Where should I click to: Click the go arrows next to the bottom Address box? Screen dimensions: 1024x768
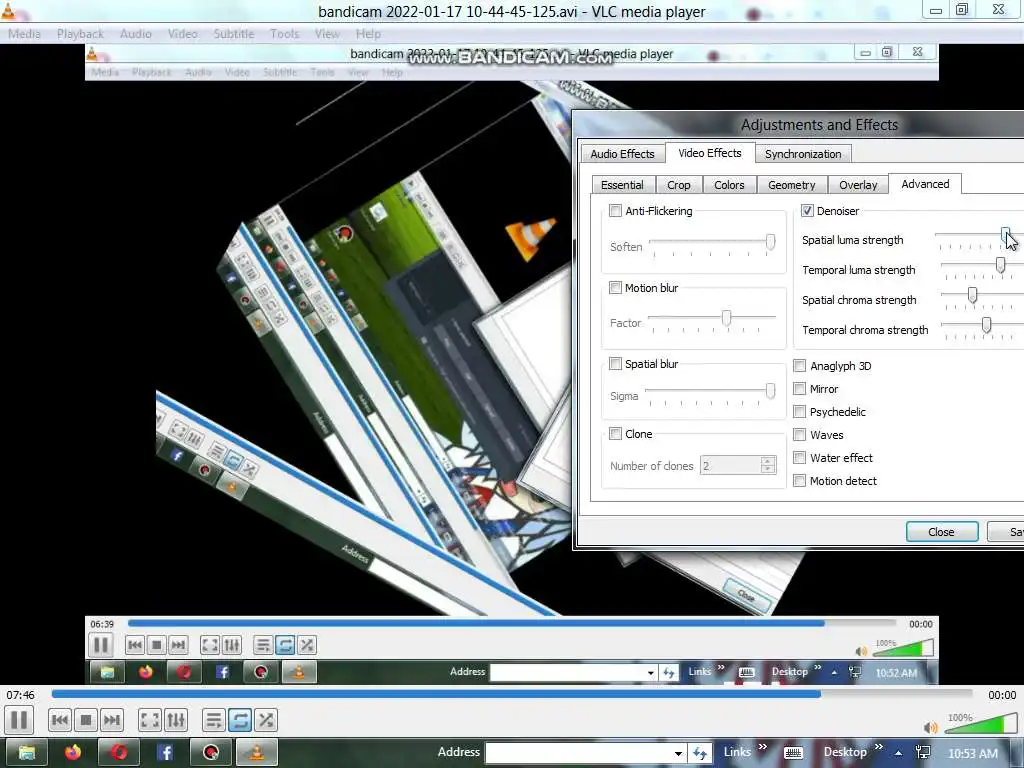click(x=699, y=753)
